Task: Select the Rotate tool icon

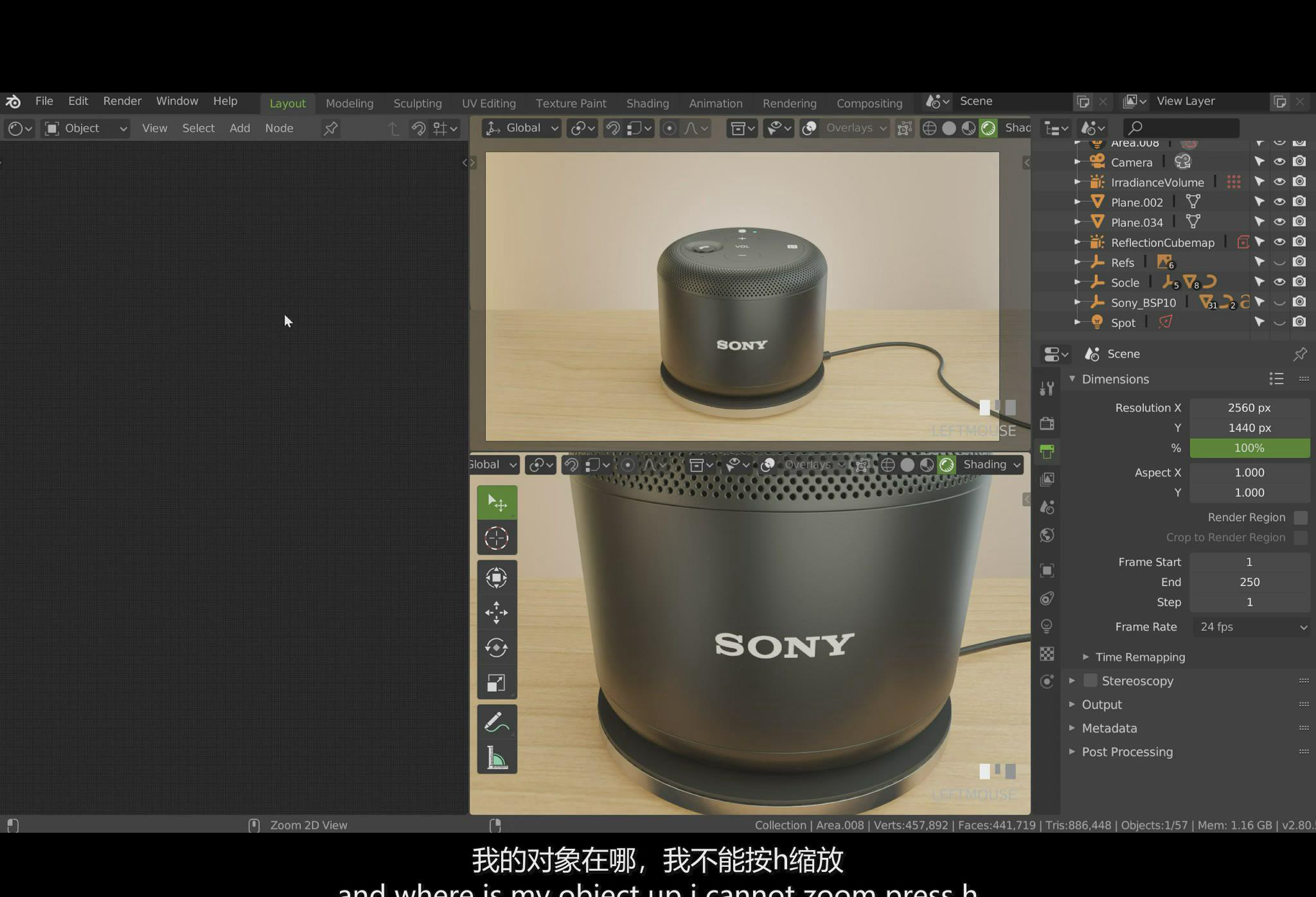Action: click(x=497, y=648)
